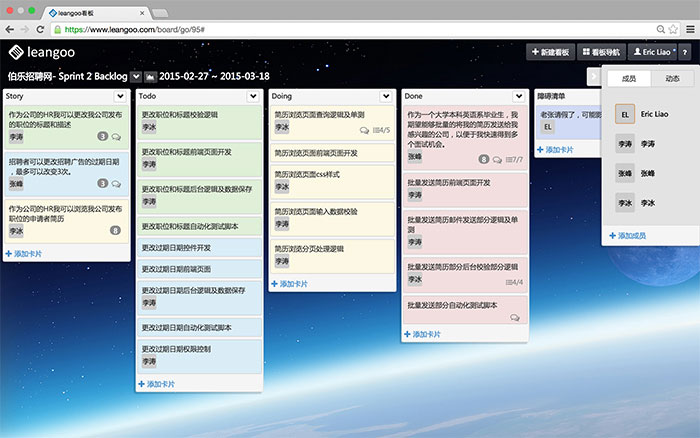Open comments on the 批量发送部分自动化测试脚本 card
Viewport: 700px width, 438px height.
(515, 317)
